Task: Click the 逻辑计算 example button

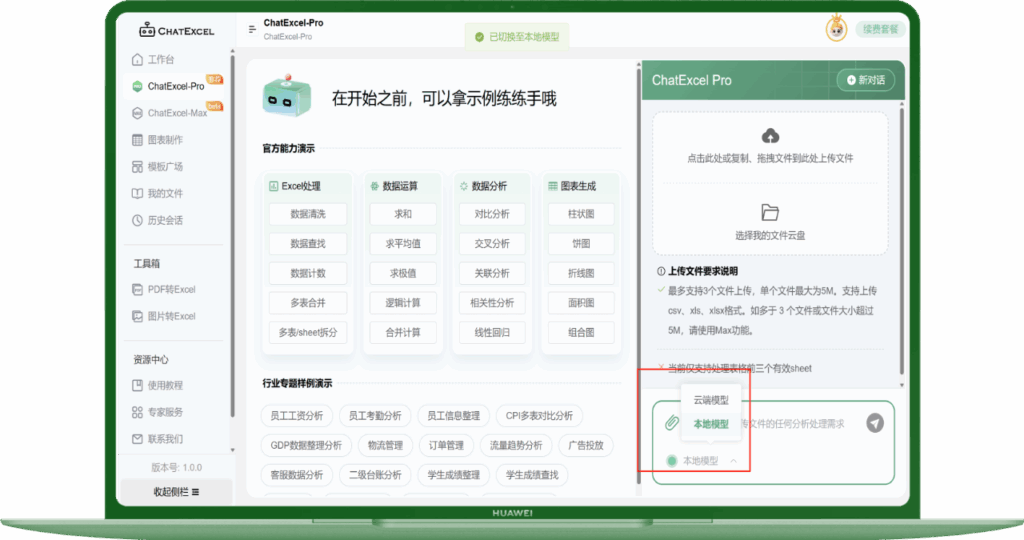Action: (x=403, y=303)
